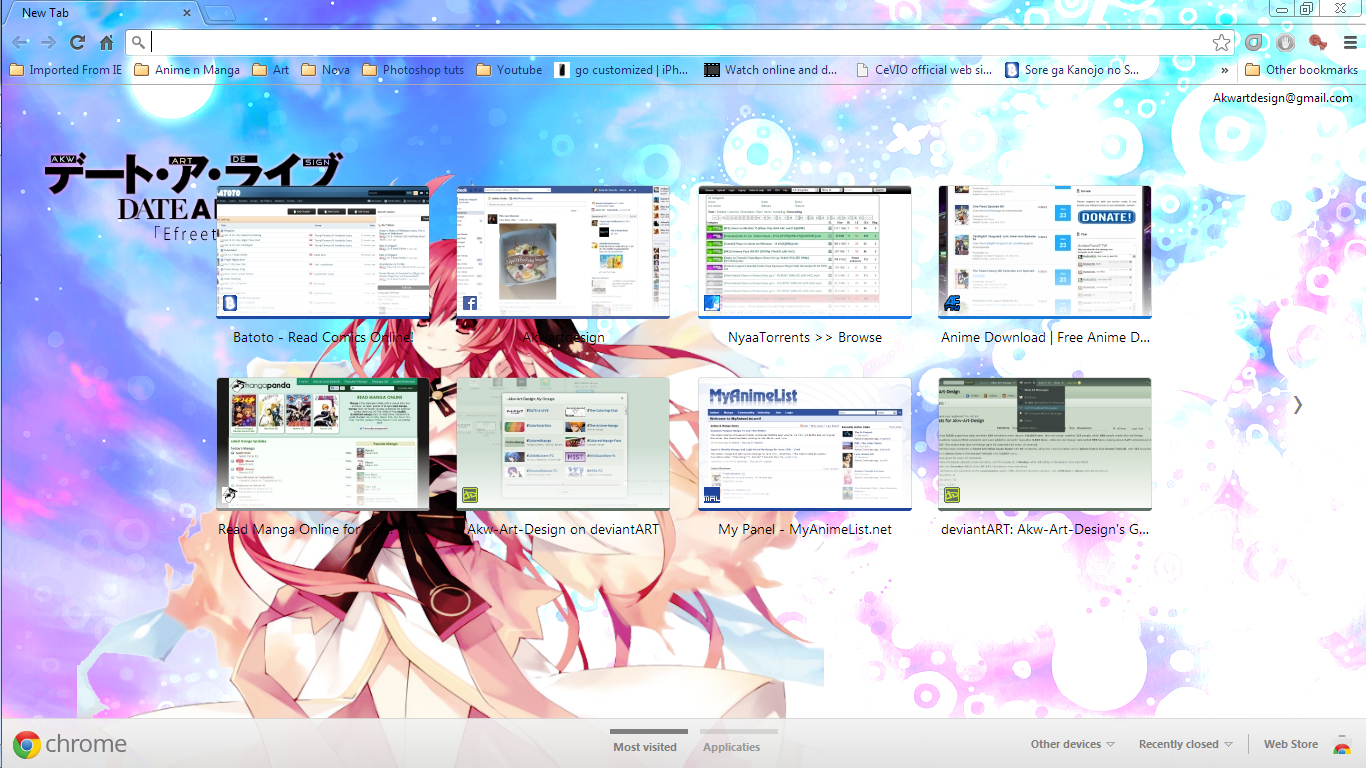Click the 'Batoto - Read Comics Online!' label

(323, 337)
